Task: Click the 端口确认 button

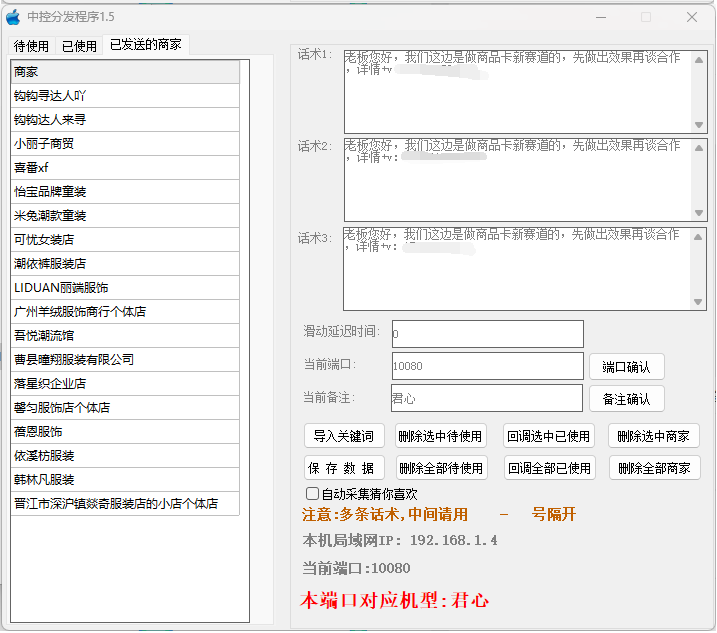Action: tap(626, 367)
